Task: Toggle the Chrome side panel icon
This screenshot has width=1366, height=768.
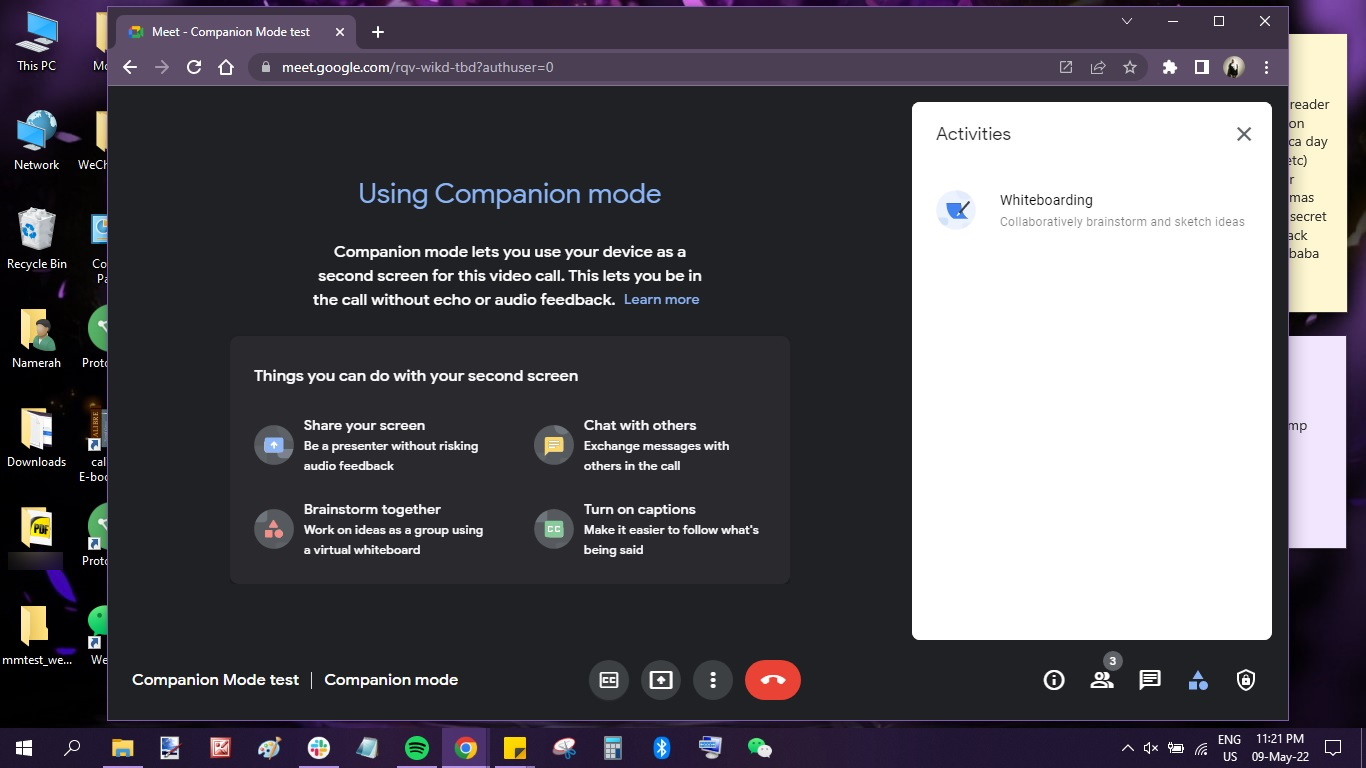Action: [1202, 67]
